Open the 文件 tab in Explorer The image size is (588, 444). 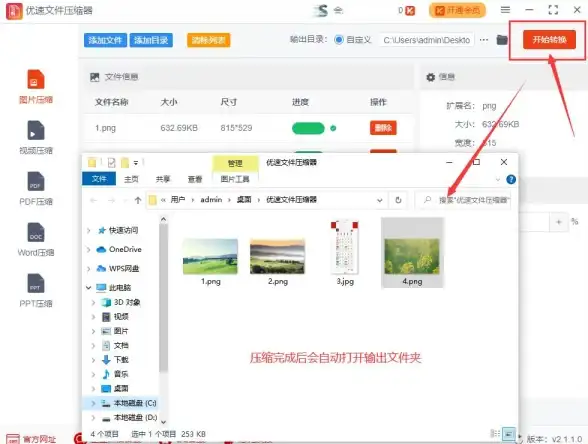click(x=99, y=179)
